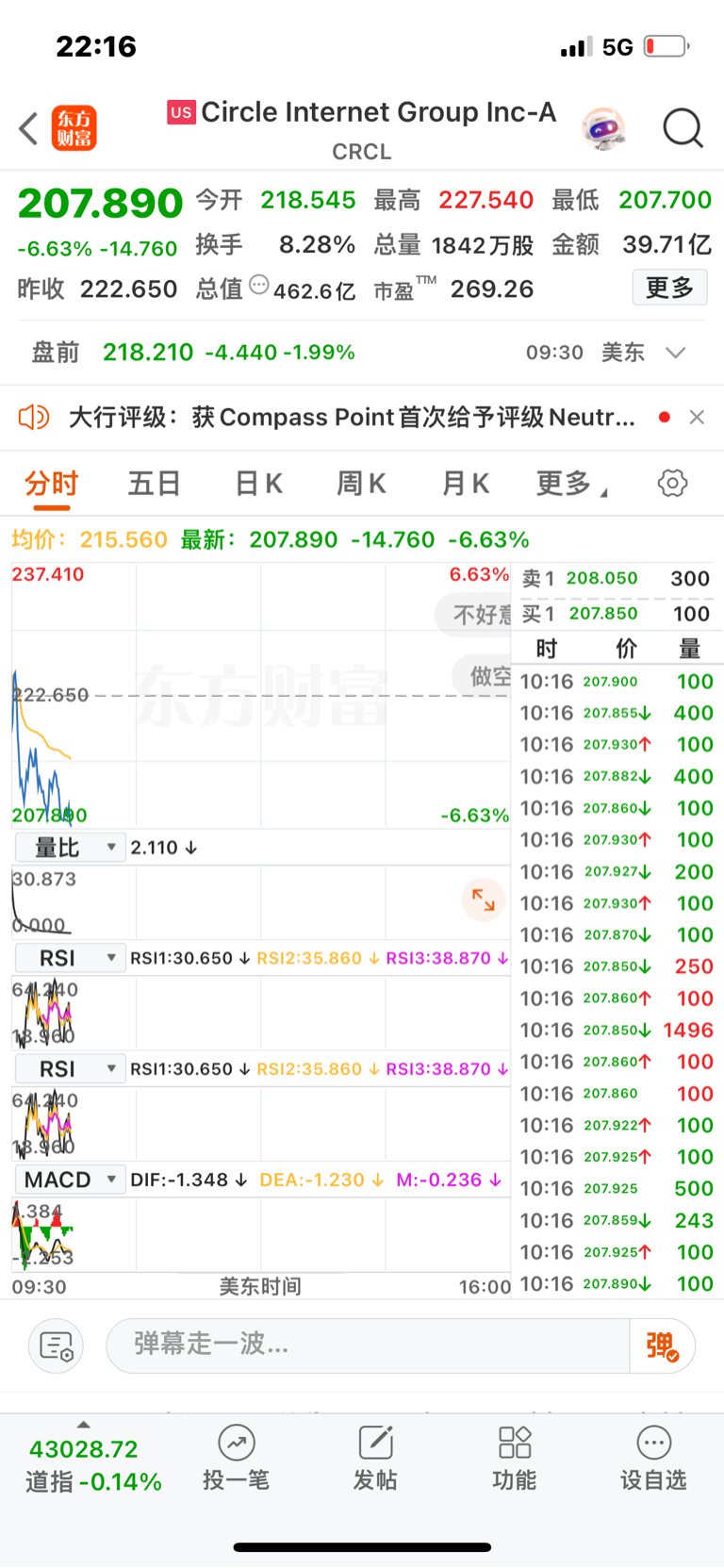
Task: Tap the 昨收 222.650 value
Action: point(128,289)
